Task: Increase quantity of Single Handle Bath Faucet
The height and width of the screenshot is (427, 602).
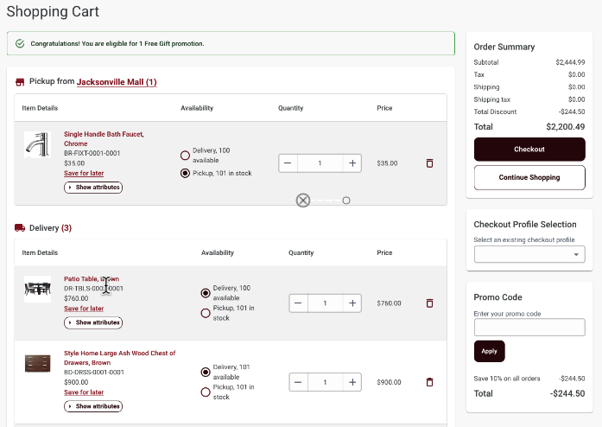Action: (x=353, y=163)
